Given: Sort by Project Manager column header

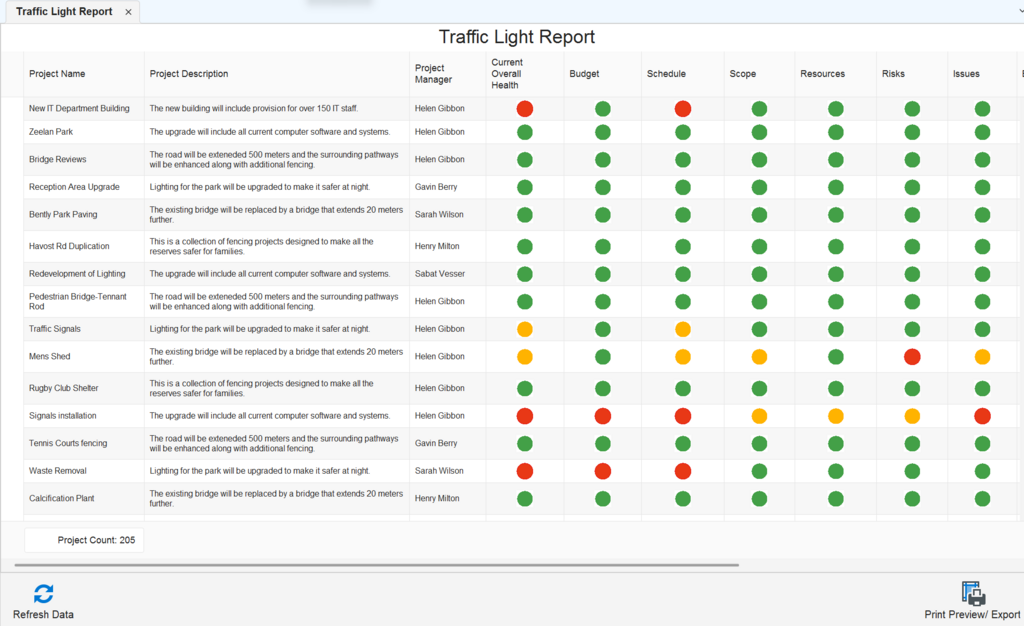Looking at the screenshot, I should coord(434,74).
